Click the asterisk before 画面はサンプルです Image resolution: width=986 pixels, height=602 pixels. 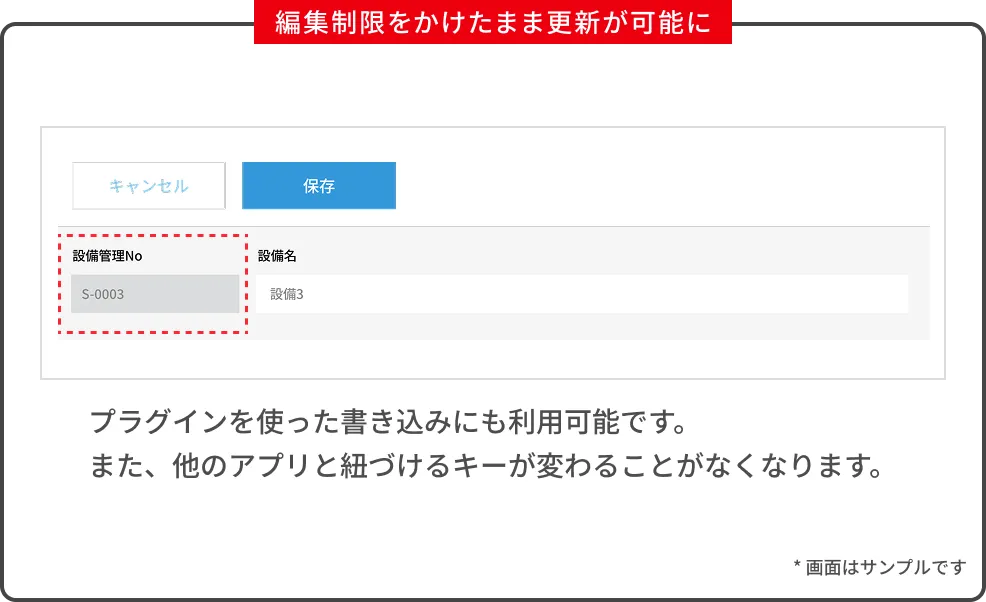pyautogui.click(x=797, y=565)
